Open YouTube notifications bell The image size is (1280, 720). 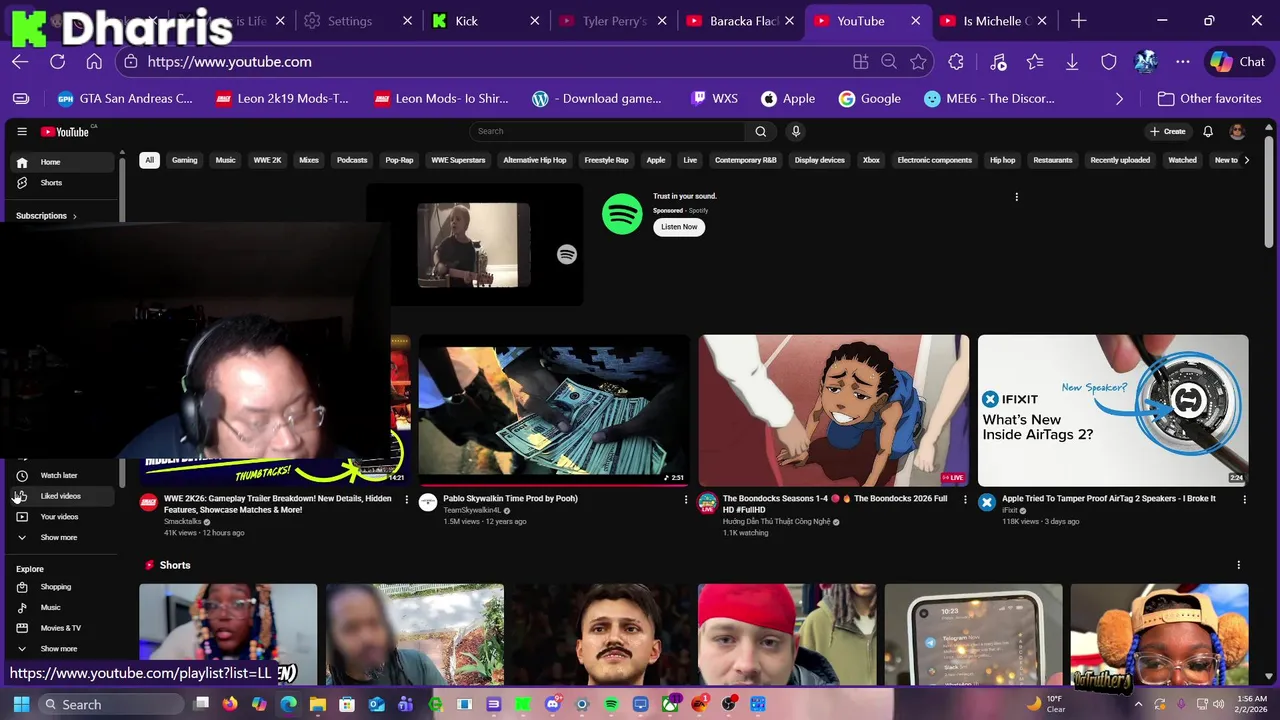click(1208, 131)
